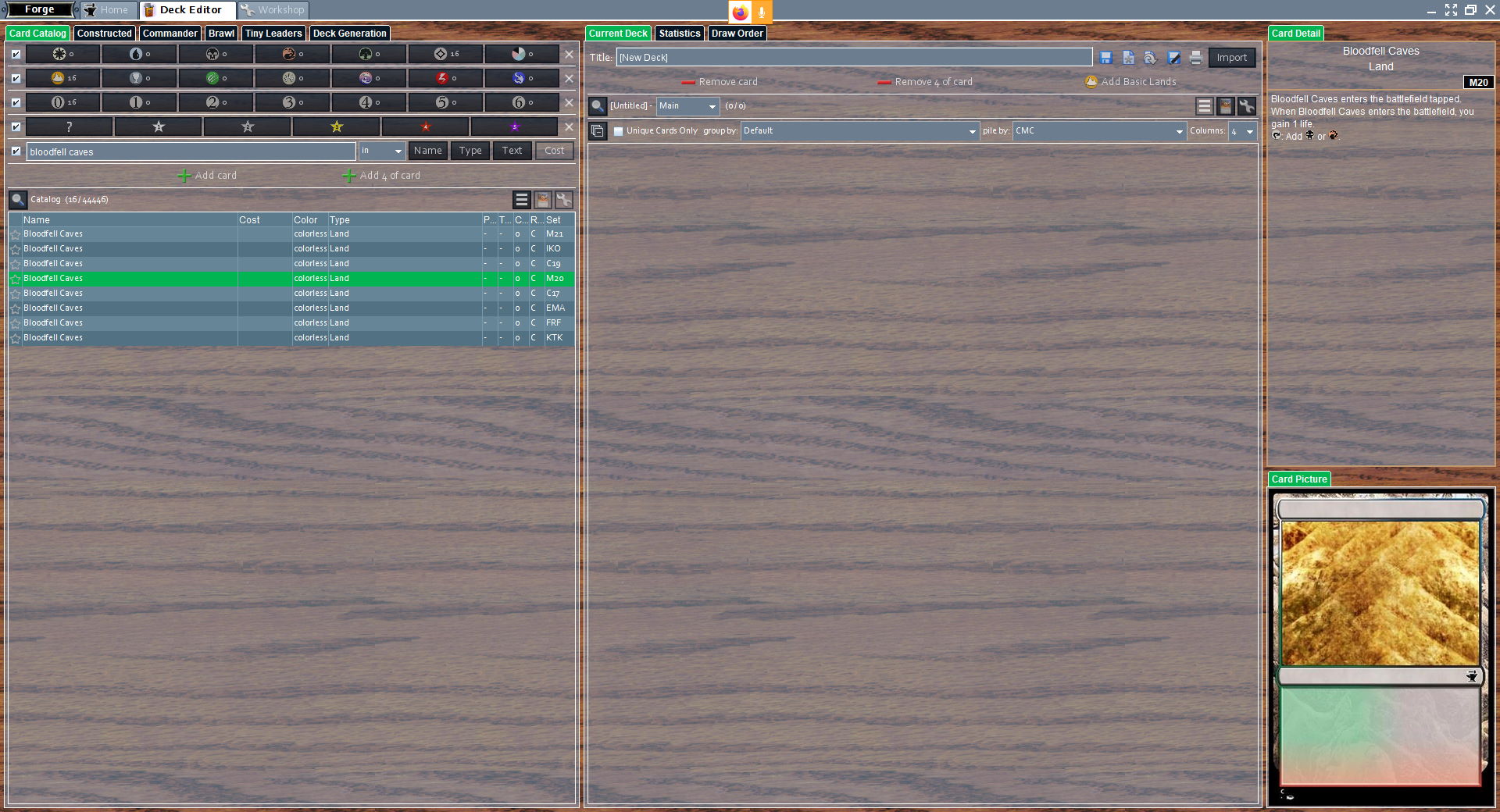Image resolution: width=1500 pixels, height=812 pixels.
Task: Click Add 4 of card button
Action: pyautogui.click(x=381, y=176)
